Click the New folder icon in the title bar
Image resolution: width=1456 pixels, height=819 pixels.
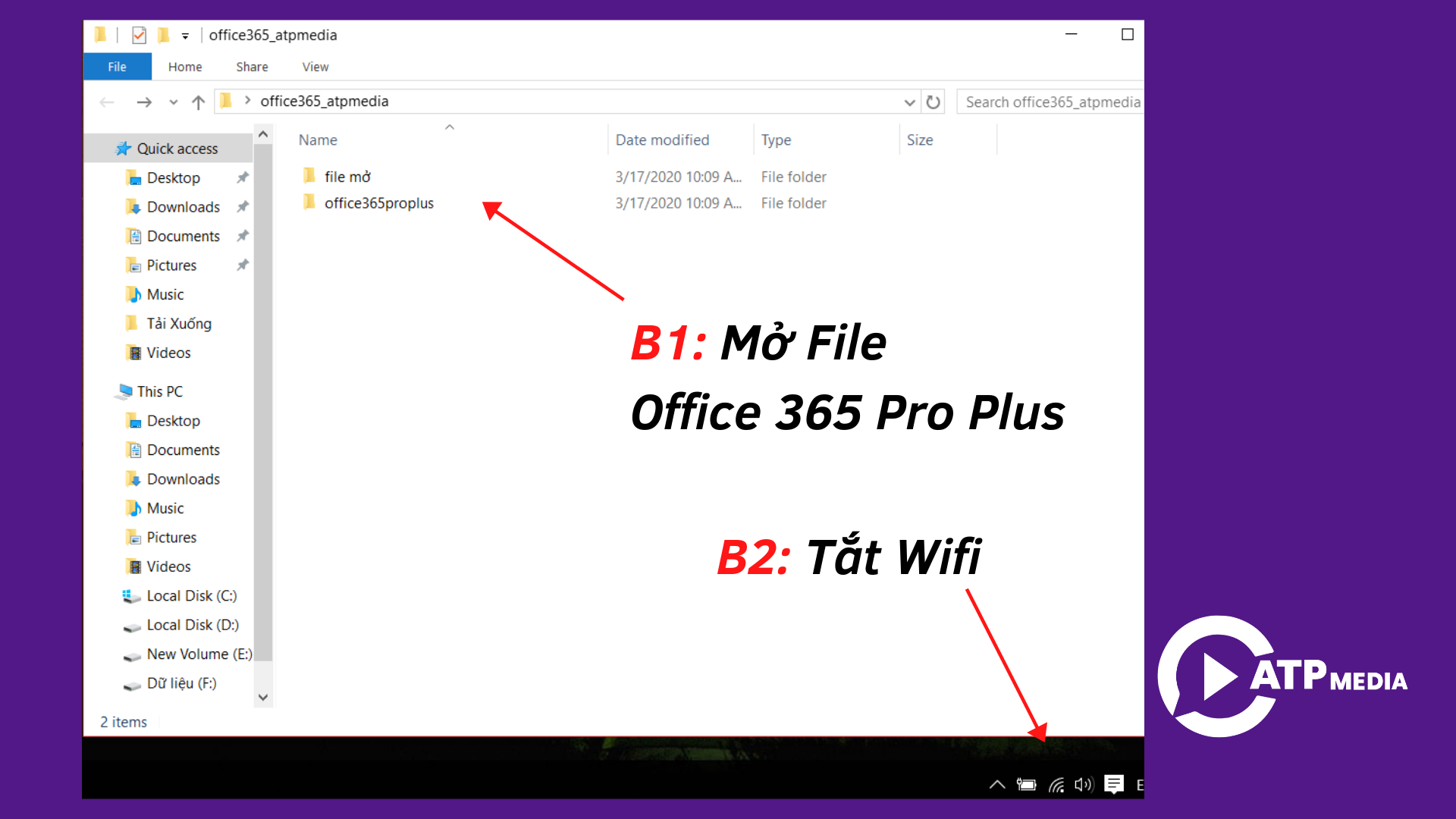[x=163, y=35]
